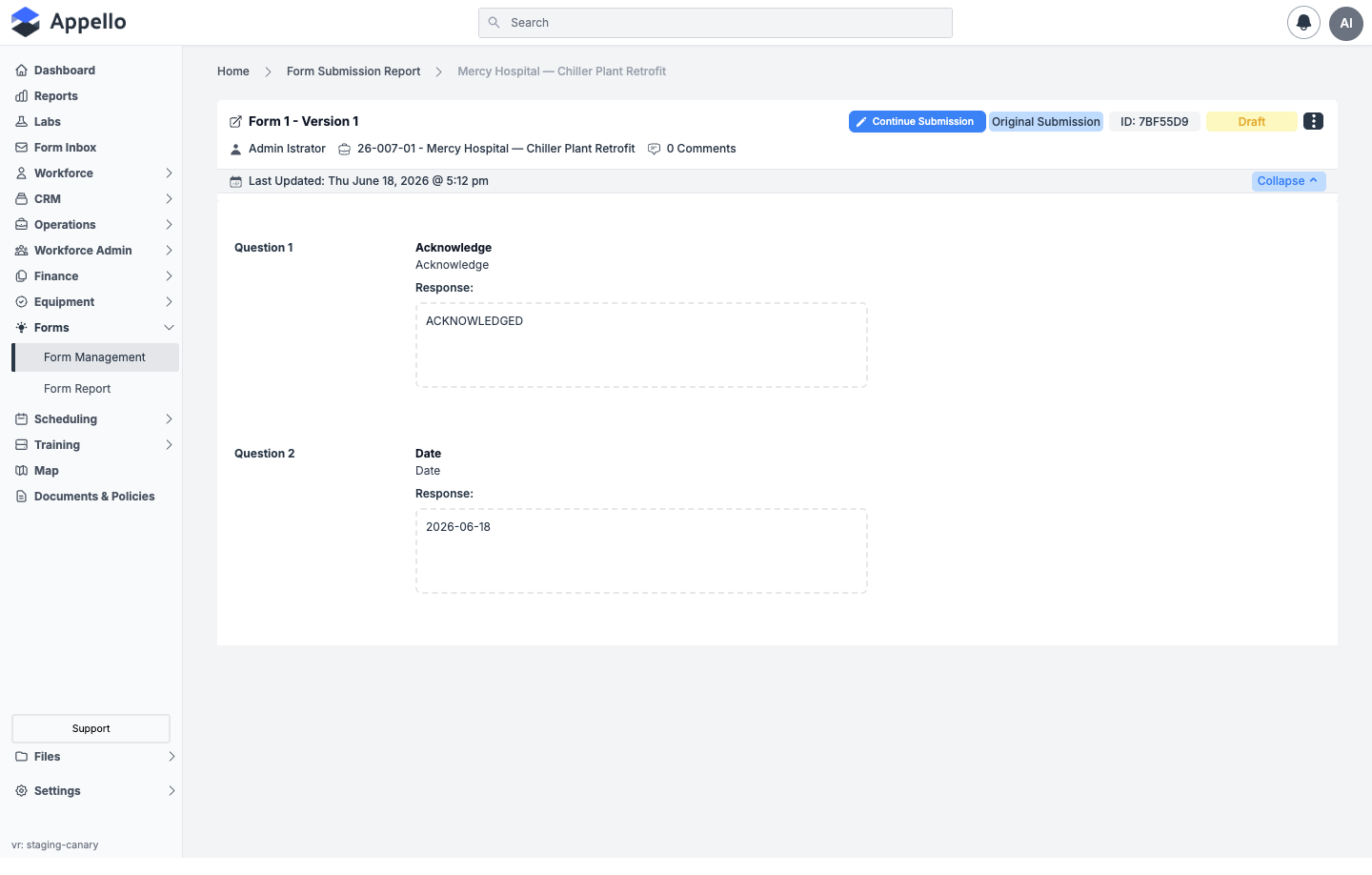1372x875 pixels.
Task: Click the ID: 7BF55D9 label
Action: (x=1155, y=122)
